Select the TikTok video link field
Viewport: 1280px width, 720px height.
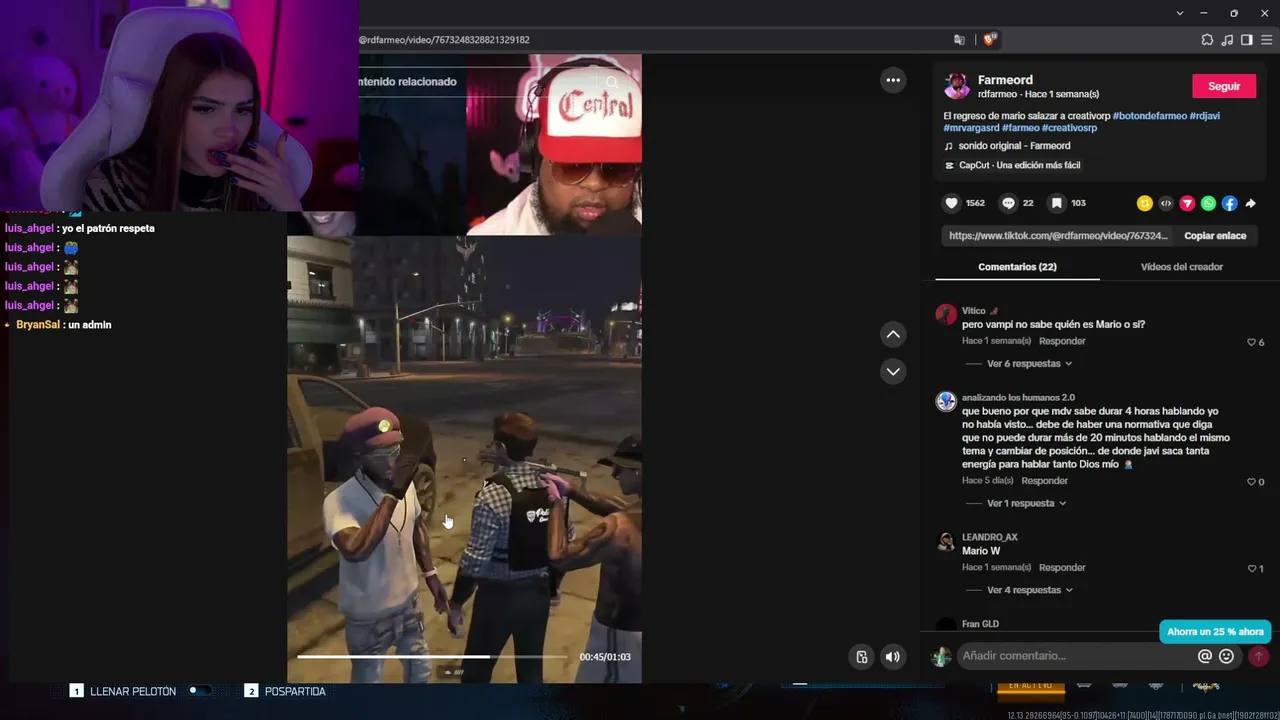coord(1057,236)
